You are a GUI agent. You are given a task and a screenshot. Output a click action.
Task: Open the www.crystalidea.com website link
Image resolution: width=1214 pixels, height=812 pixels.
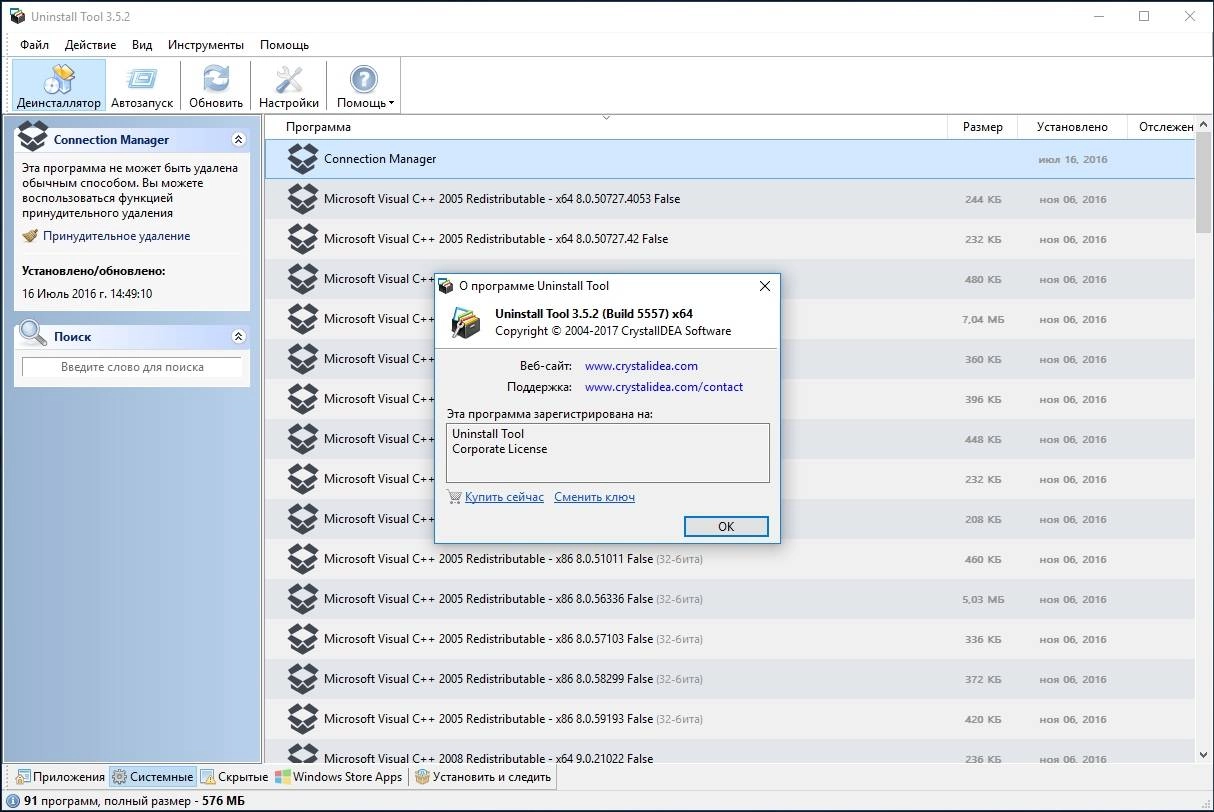point(641,366)
